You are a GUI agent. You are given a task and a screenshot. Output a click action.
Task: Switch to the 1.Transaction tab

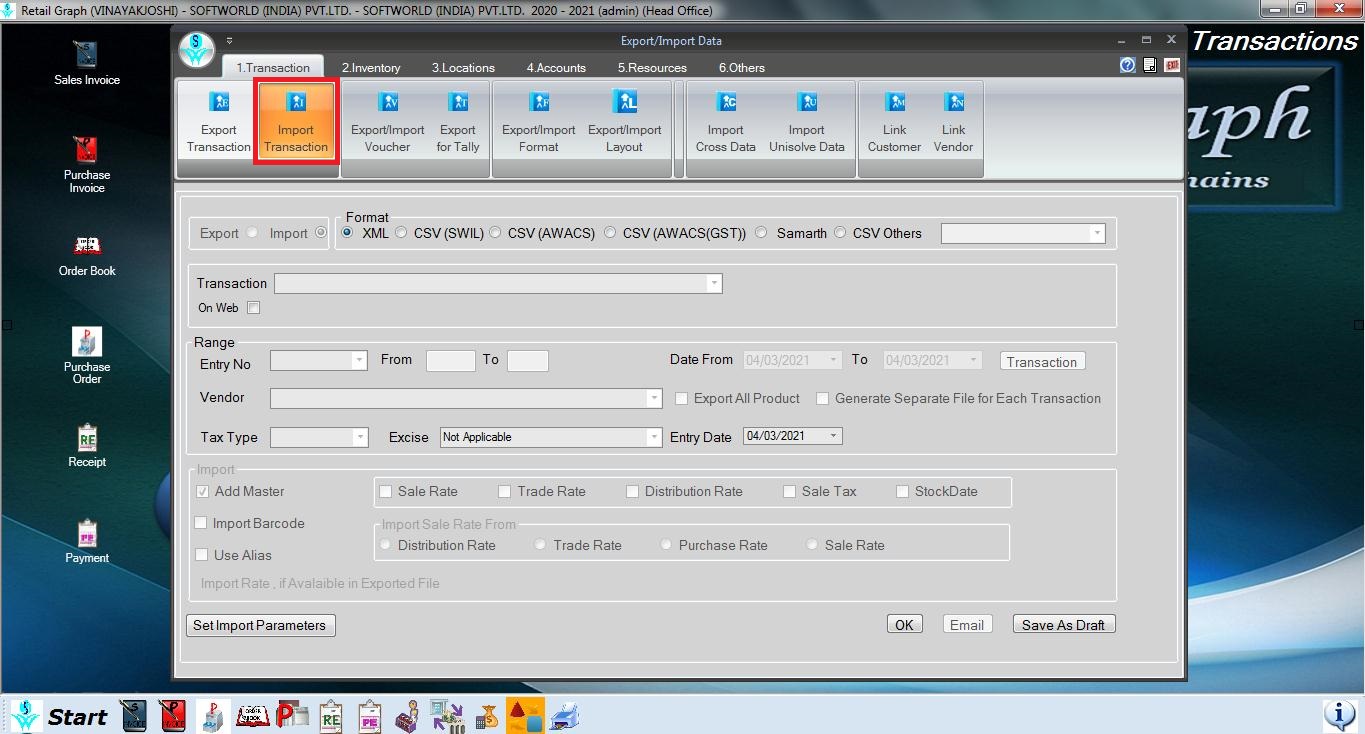(273, 67)
